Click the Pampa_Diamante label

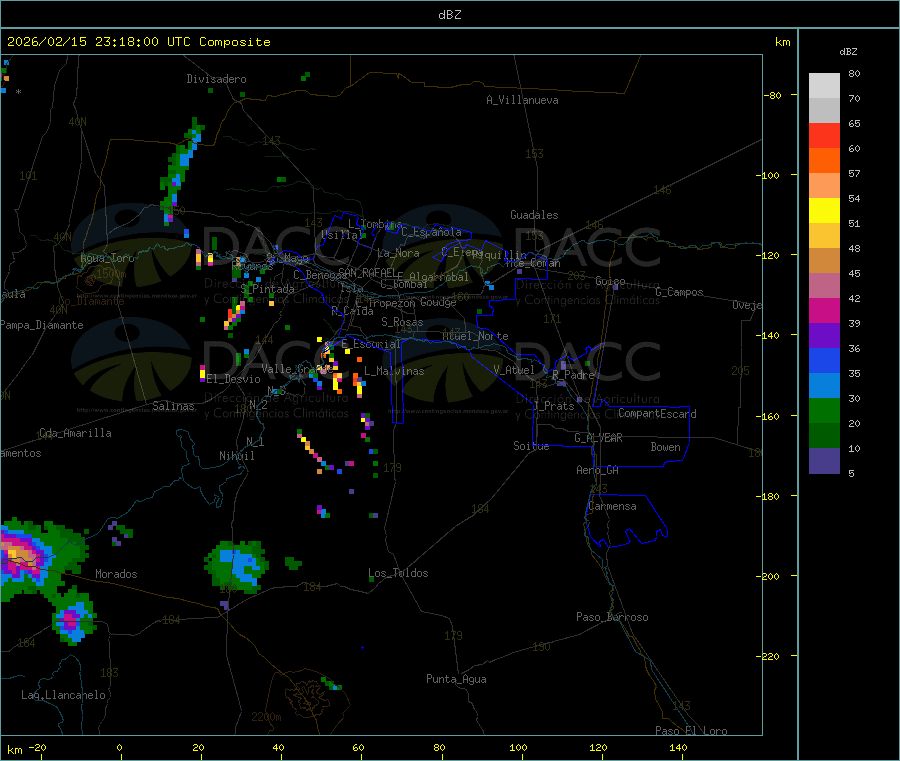(41, 325)
